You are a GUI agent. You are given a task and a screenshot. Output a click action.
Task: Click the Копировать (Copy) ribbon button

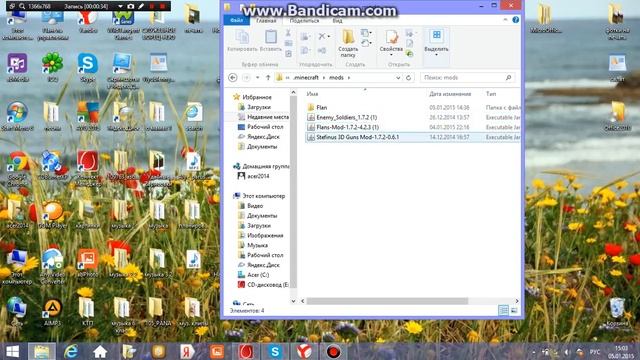click(x=242, y=41)
